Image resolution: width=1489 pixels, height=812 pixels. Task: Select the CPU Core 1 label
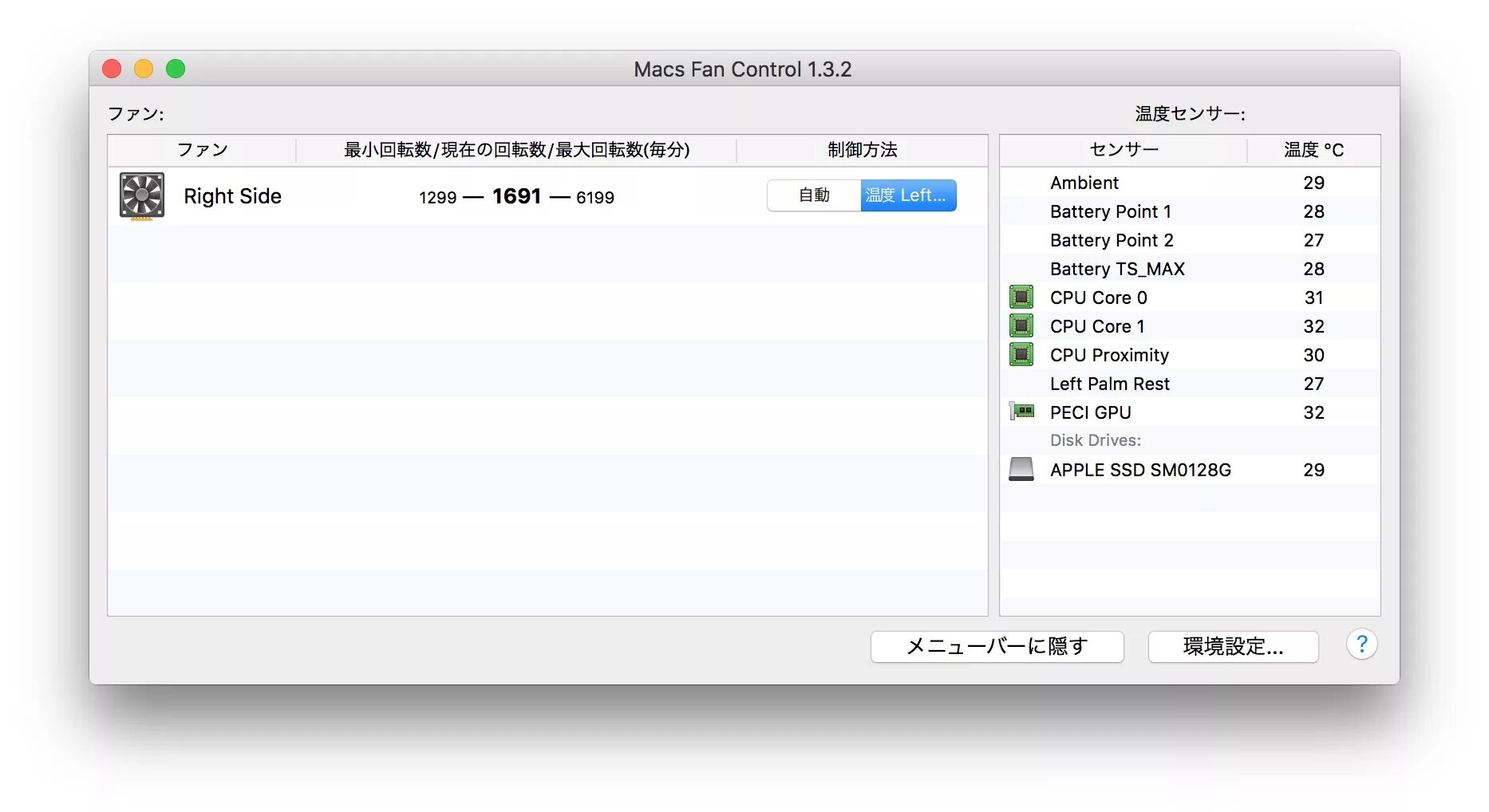[x=1097, y=326]
